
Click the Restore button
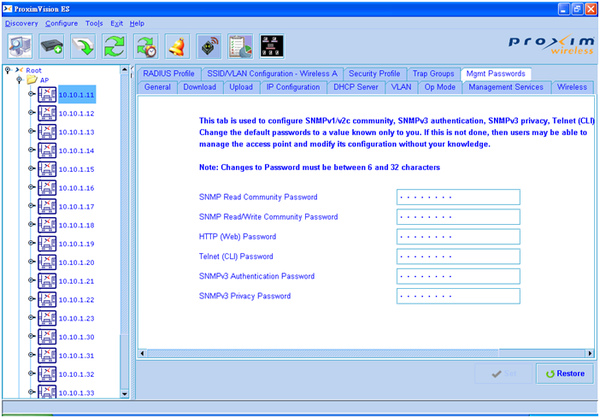(565, 374)
